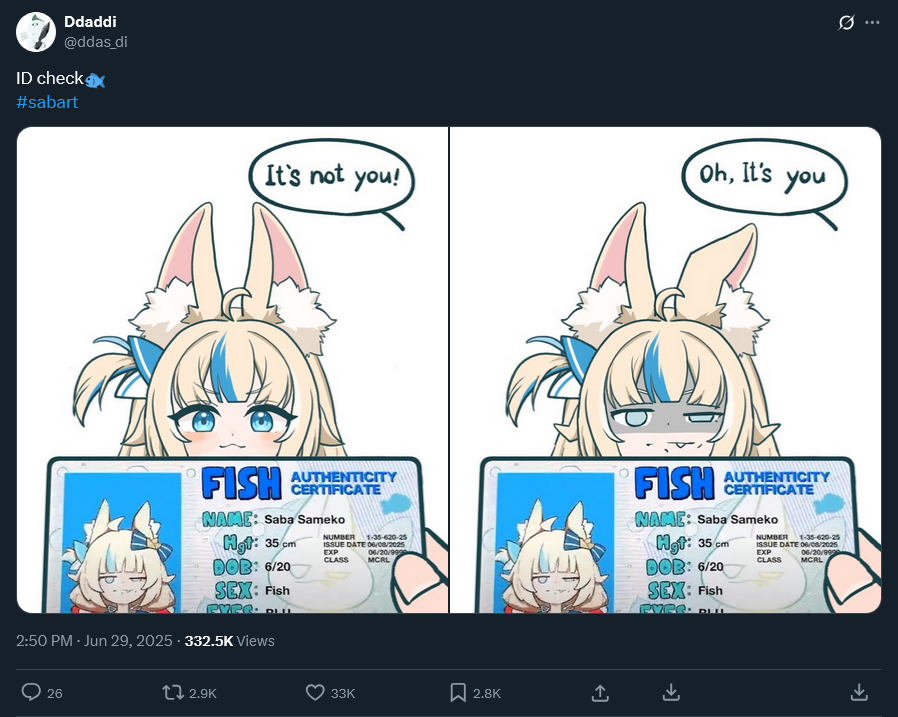Click the Grok explain-post icon
This screenshot has width=898, height=717.
pyautogui.click(x=846, y=23)
